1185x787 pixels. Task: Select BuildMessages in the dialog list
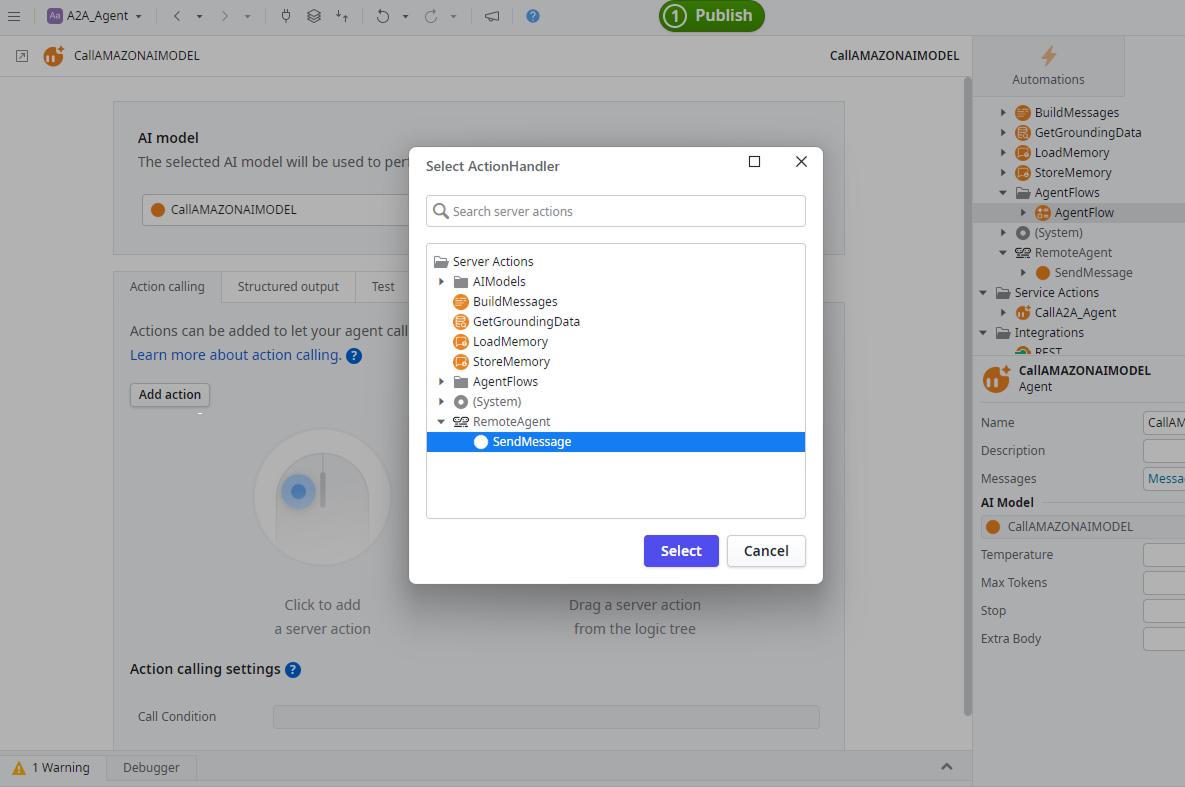tap(515, 302)
